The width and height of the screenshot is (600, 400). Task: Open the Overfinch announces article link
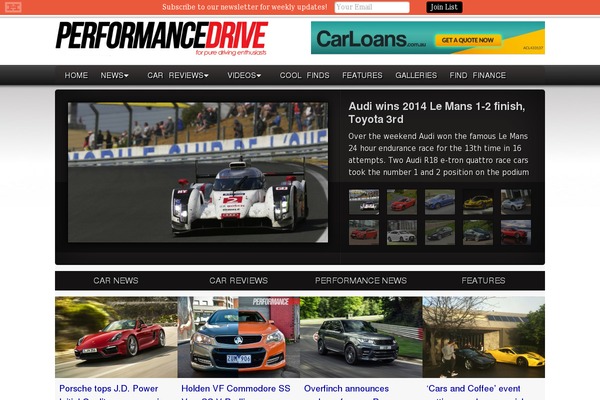point(346,391)
